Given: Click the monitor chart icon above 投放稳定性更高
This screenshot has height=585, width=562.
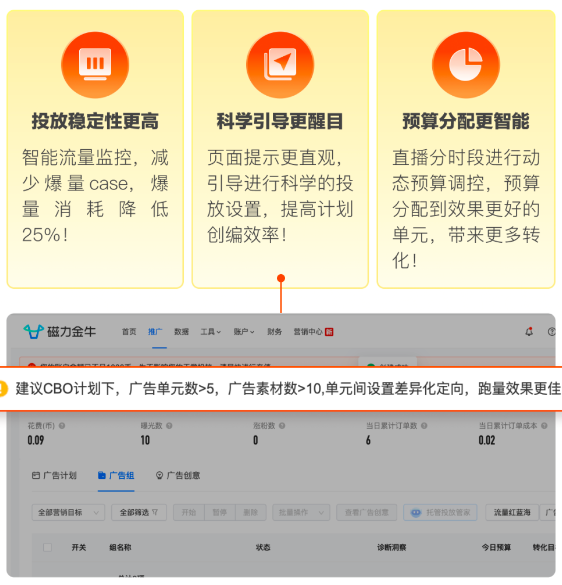Looking at the screenshot, I should [x=95, y=65].
